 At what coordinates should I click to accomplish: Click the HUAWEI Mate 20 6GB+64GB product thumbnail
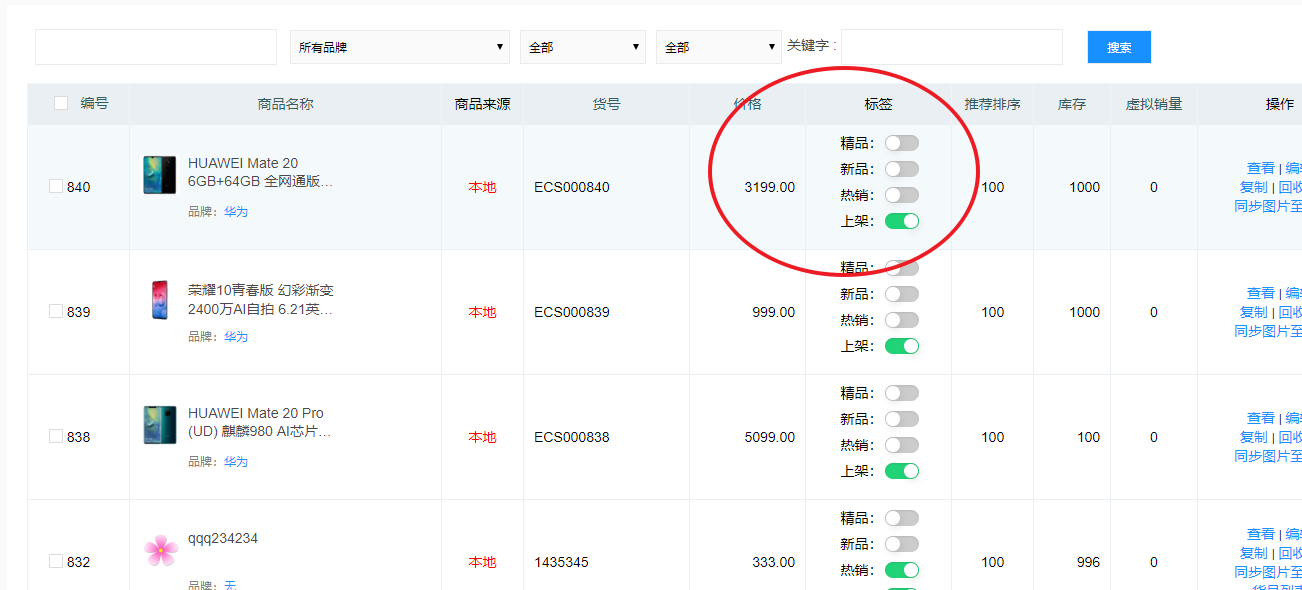click(160, 175)
